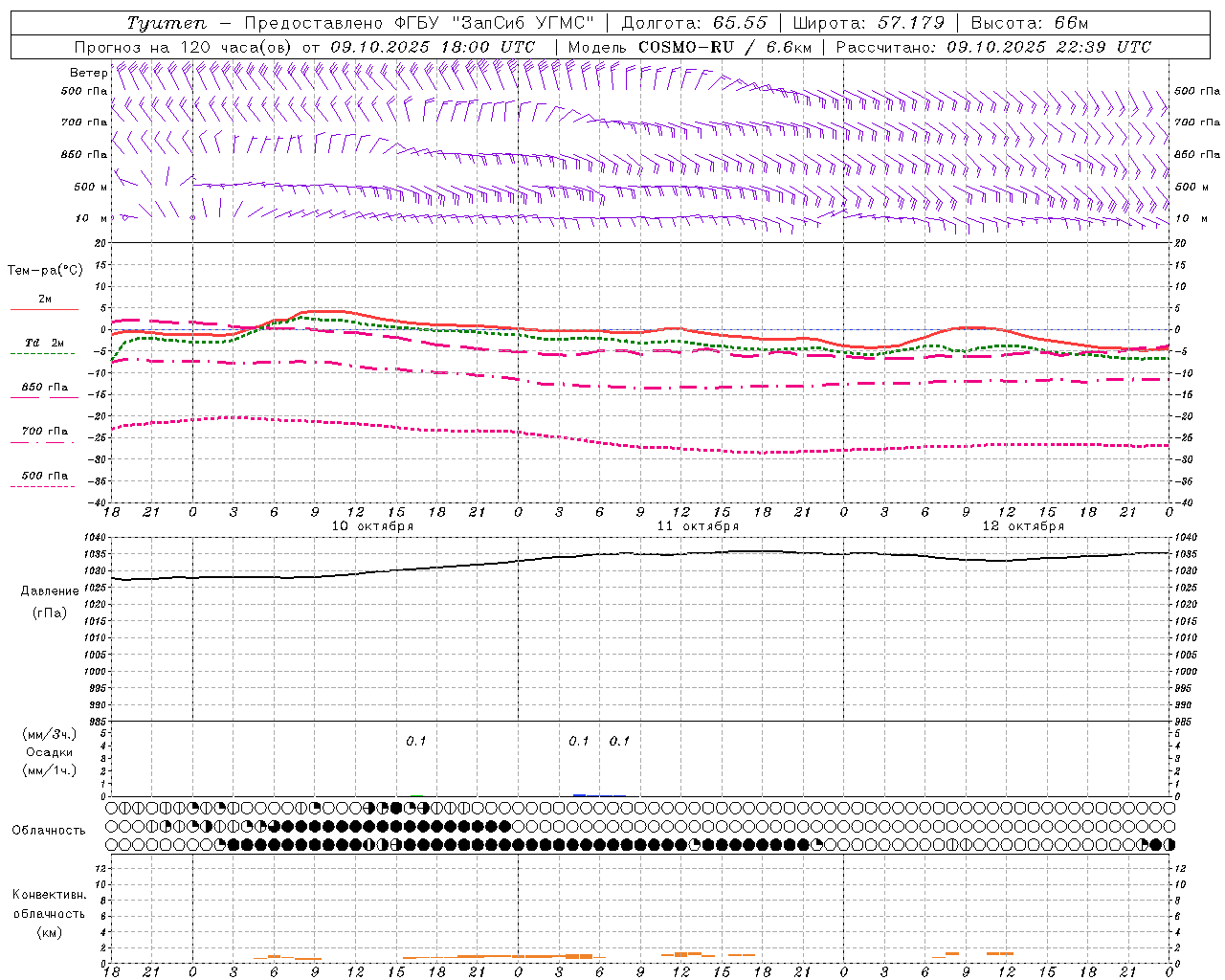
Task: Click the (км) unit label of convective panel
Action: (x=50, y=932)
